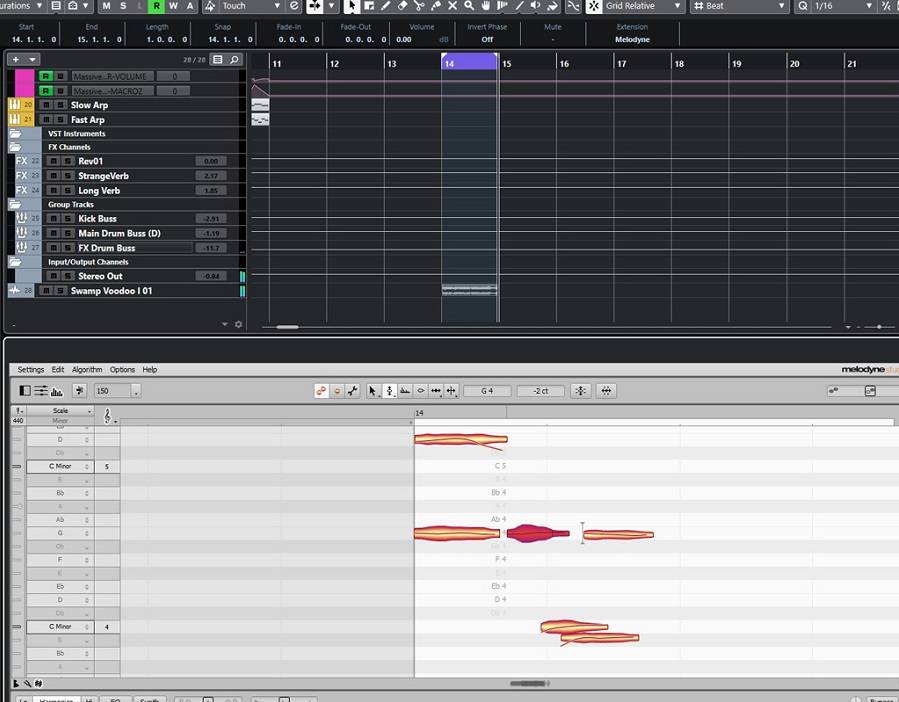Click the Group Tracks folder icon

pyautogui.click(x=16, y=204)
